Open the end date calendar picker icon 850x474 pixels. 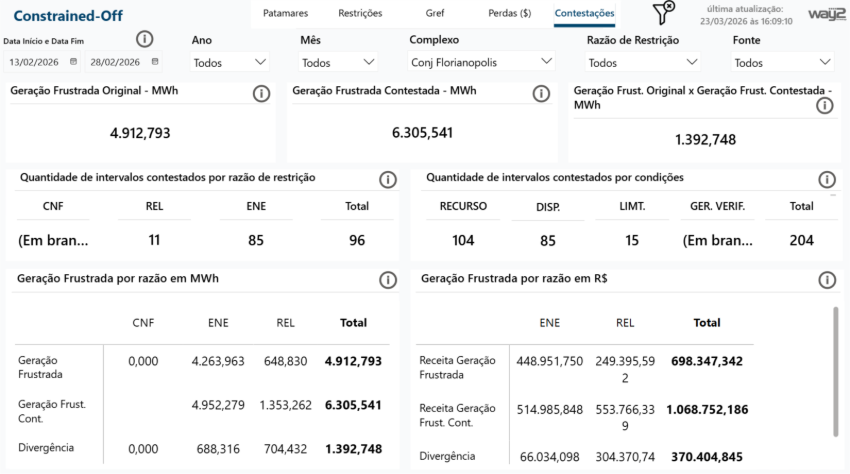click(x=155, y=61)
